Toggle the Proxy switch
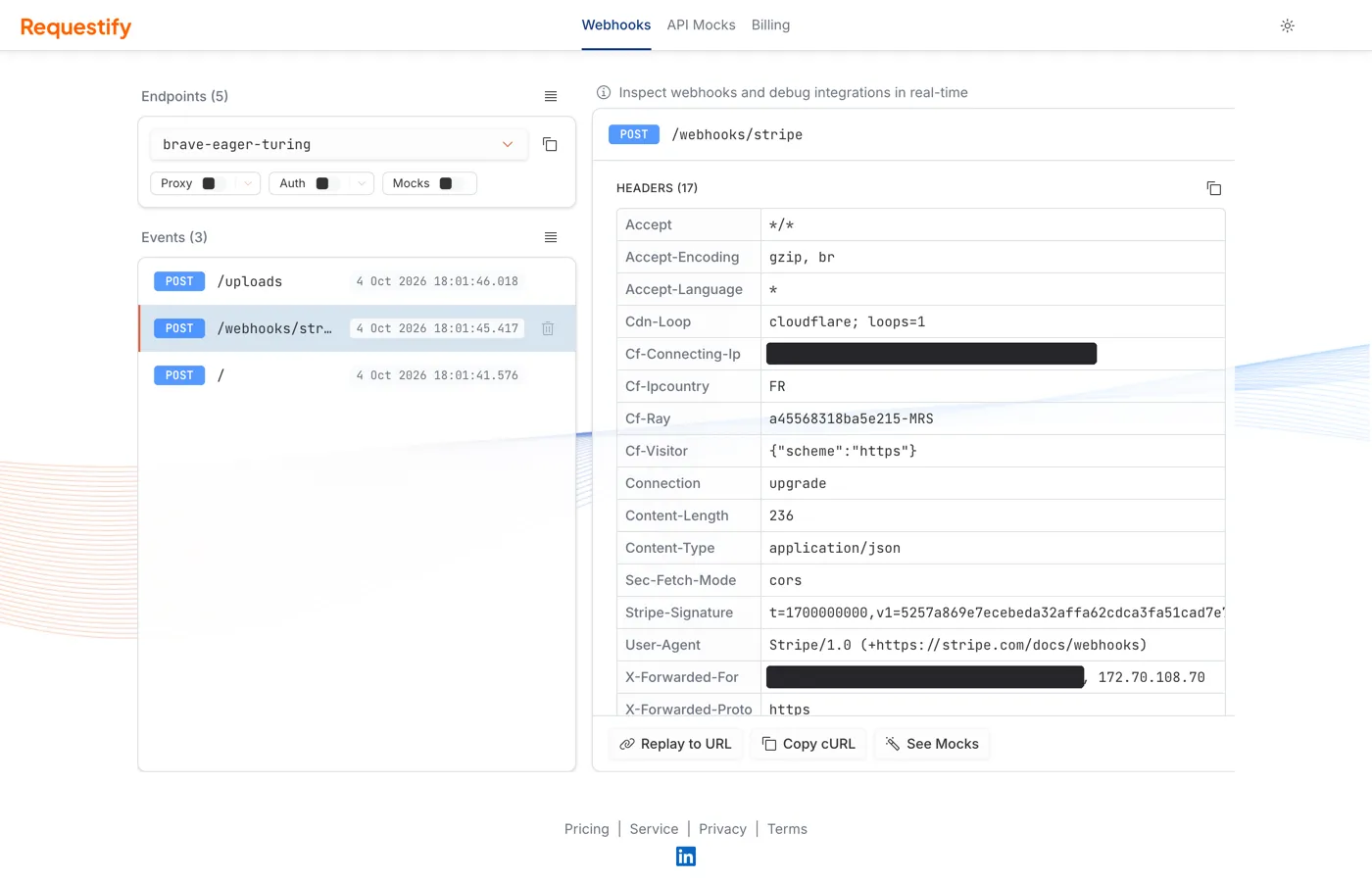1372x882 pixels. (x=214, y=183)
